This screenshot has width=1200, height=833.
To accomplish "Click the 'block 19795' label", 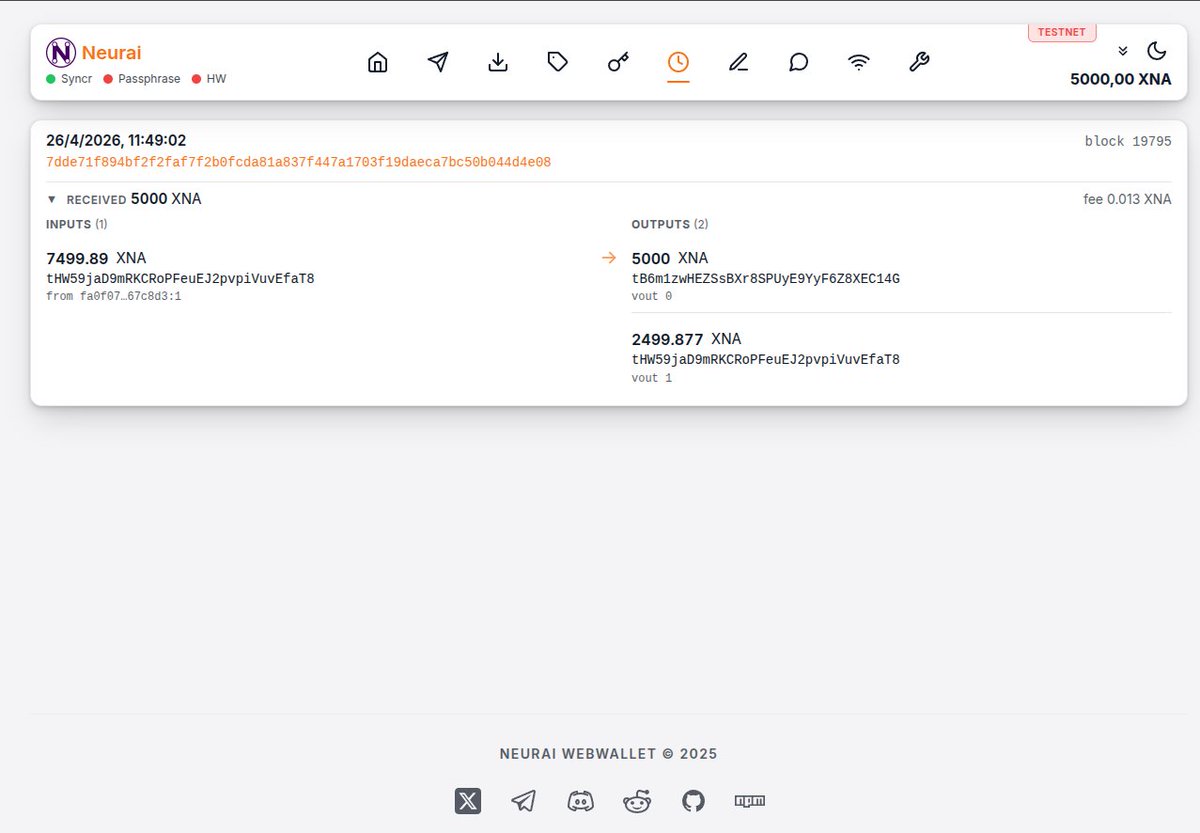I will (x=1128, y=142).
